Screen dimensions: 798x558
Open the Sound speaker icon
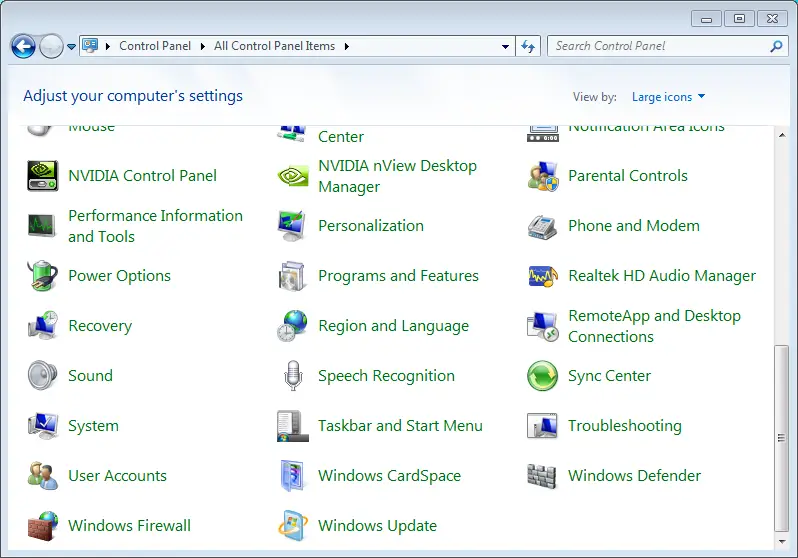(x=42, y=375)
